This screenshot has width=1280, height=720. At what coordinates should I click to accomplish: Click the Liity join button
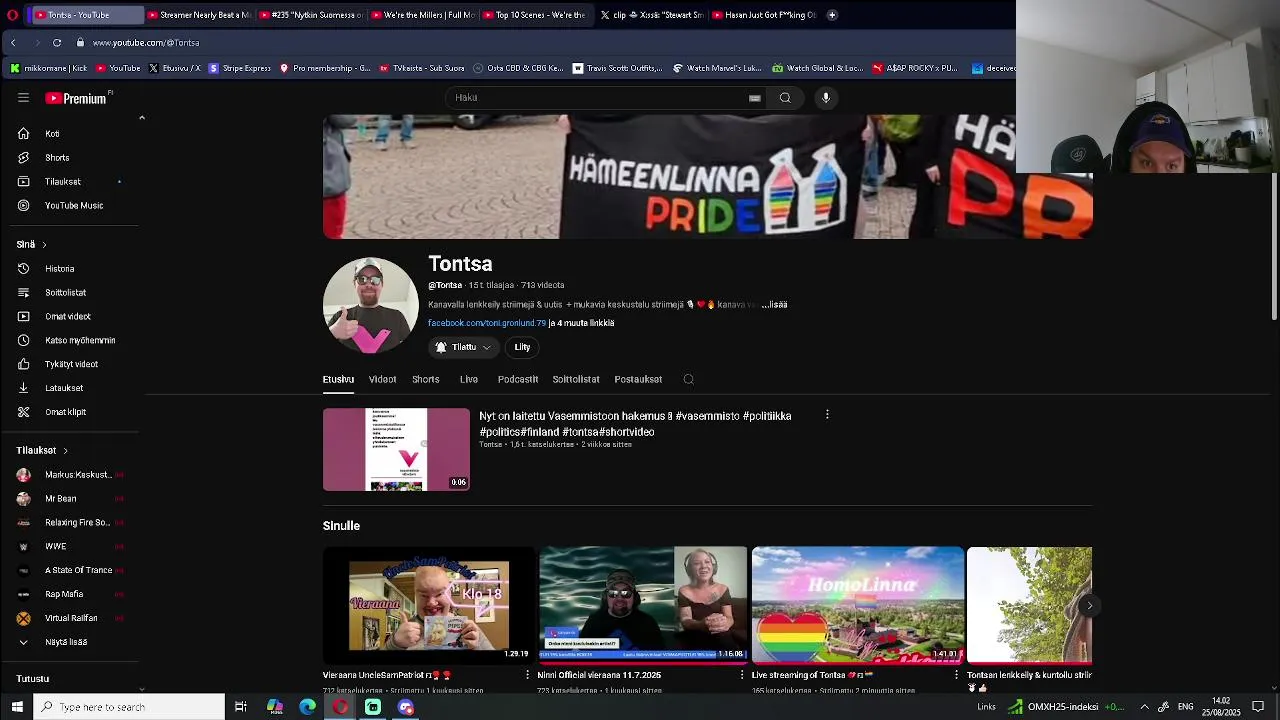coord(522,347)
